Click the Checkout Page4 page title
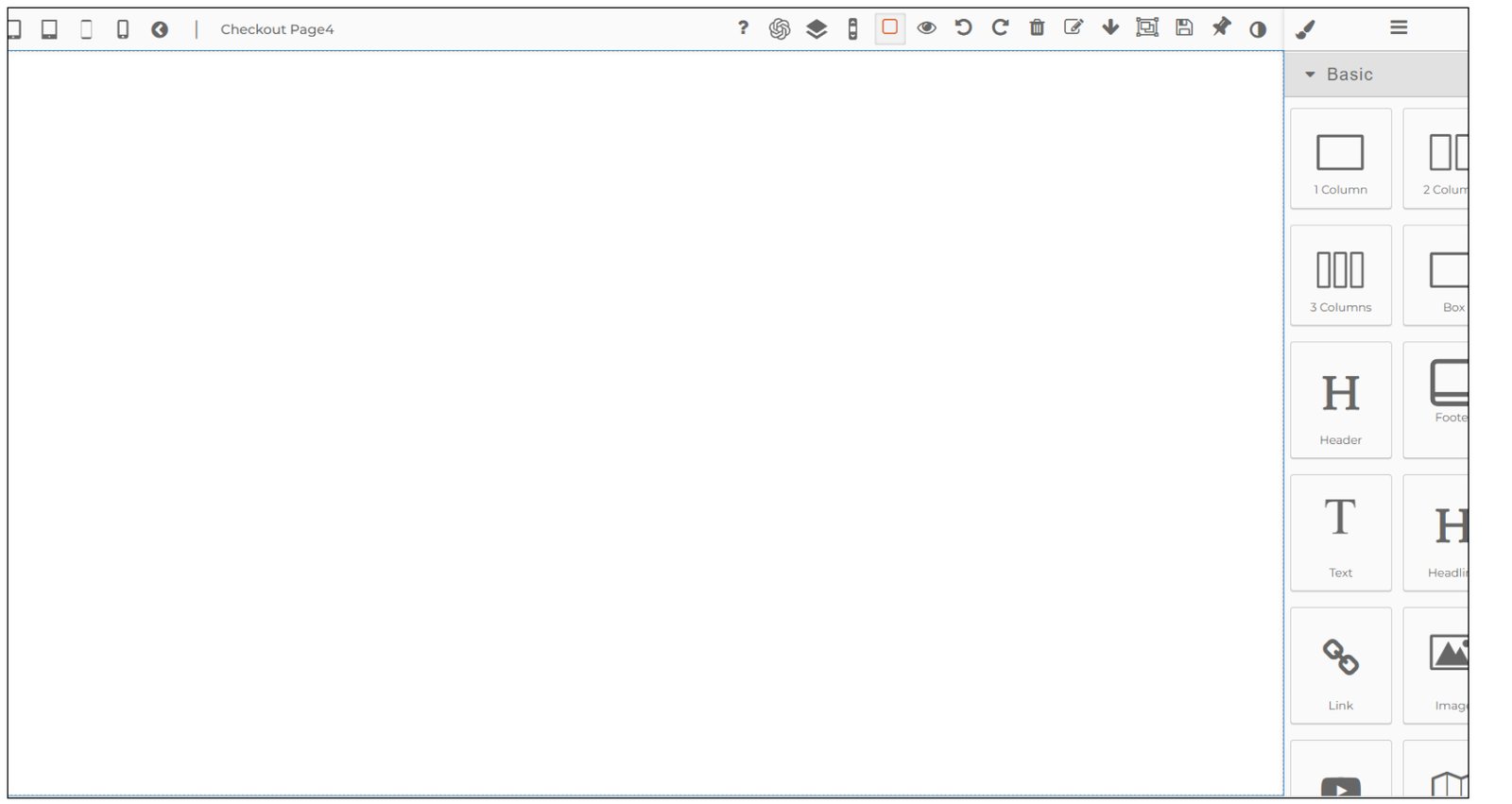 277,29
